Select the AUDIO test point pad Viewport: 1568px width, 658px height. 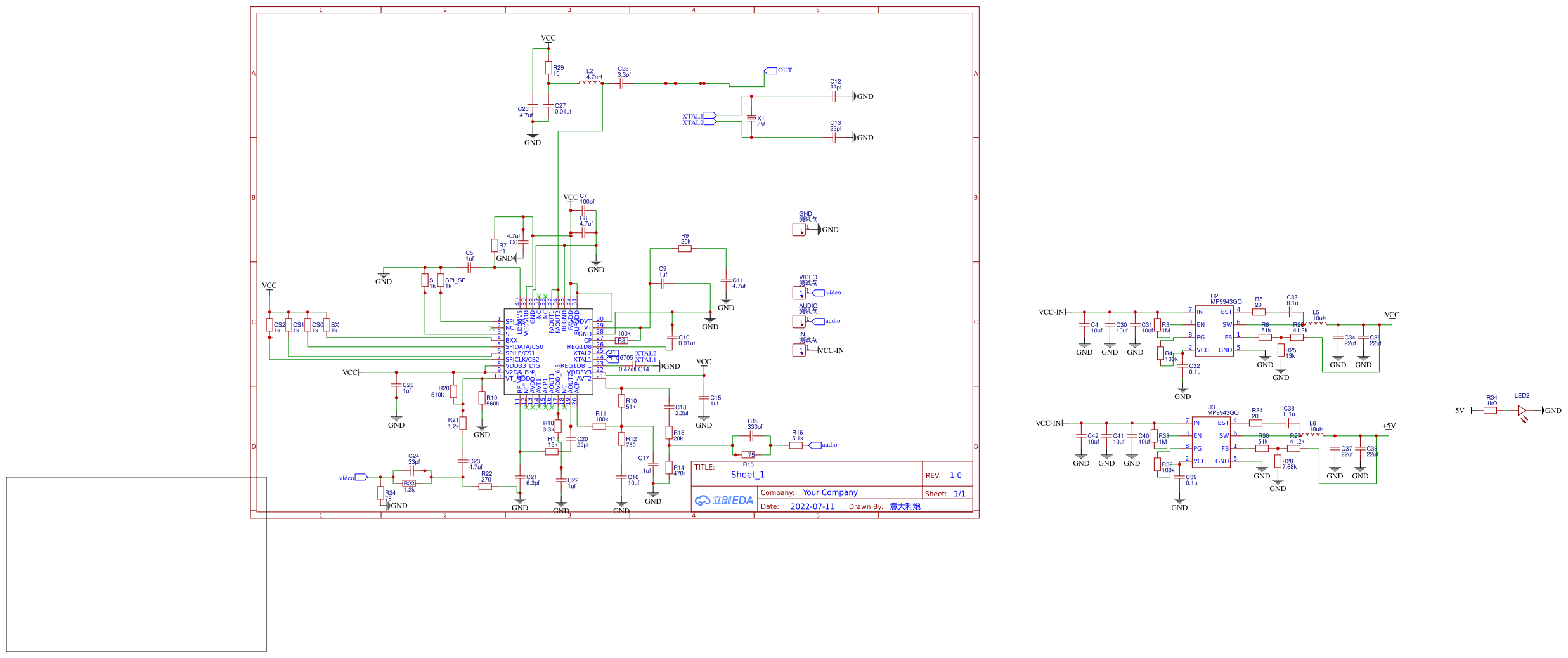799,322
